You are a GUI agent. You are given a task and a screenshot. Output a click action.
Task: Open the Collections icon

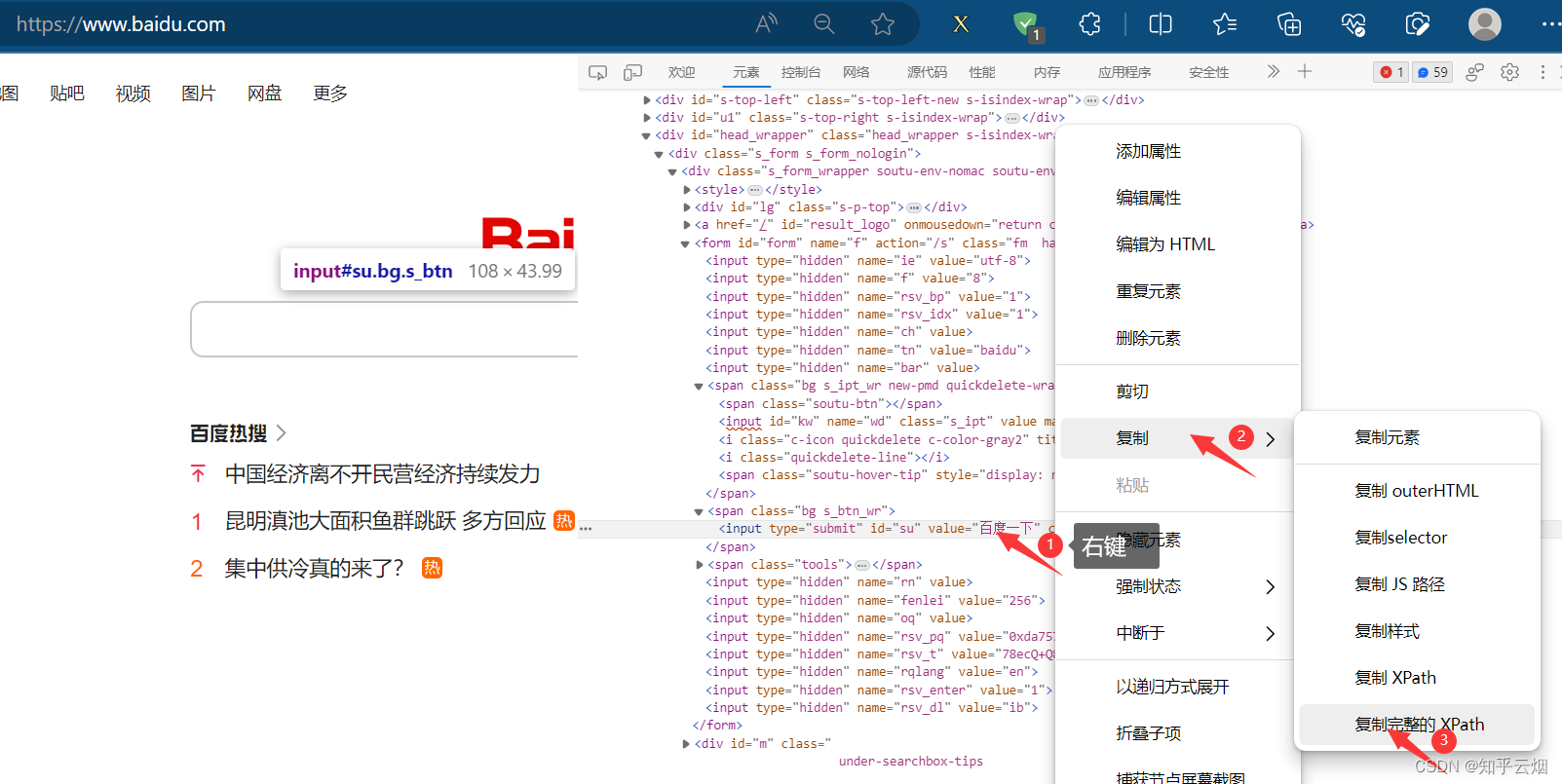[1289, 23]
